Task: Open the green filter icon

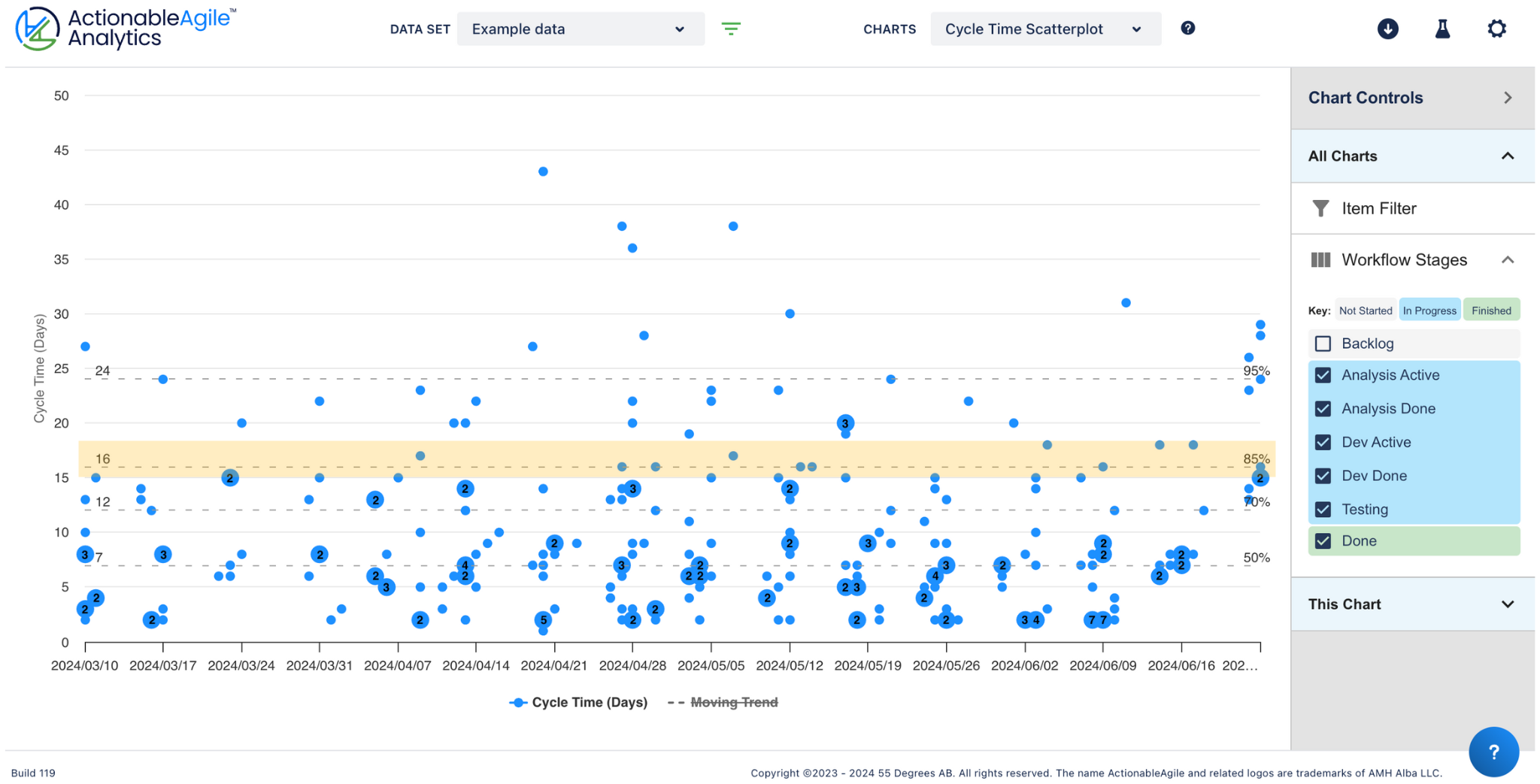Action: point(730,28)
